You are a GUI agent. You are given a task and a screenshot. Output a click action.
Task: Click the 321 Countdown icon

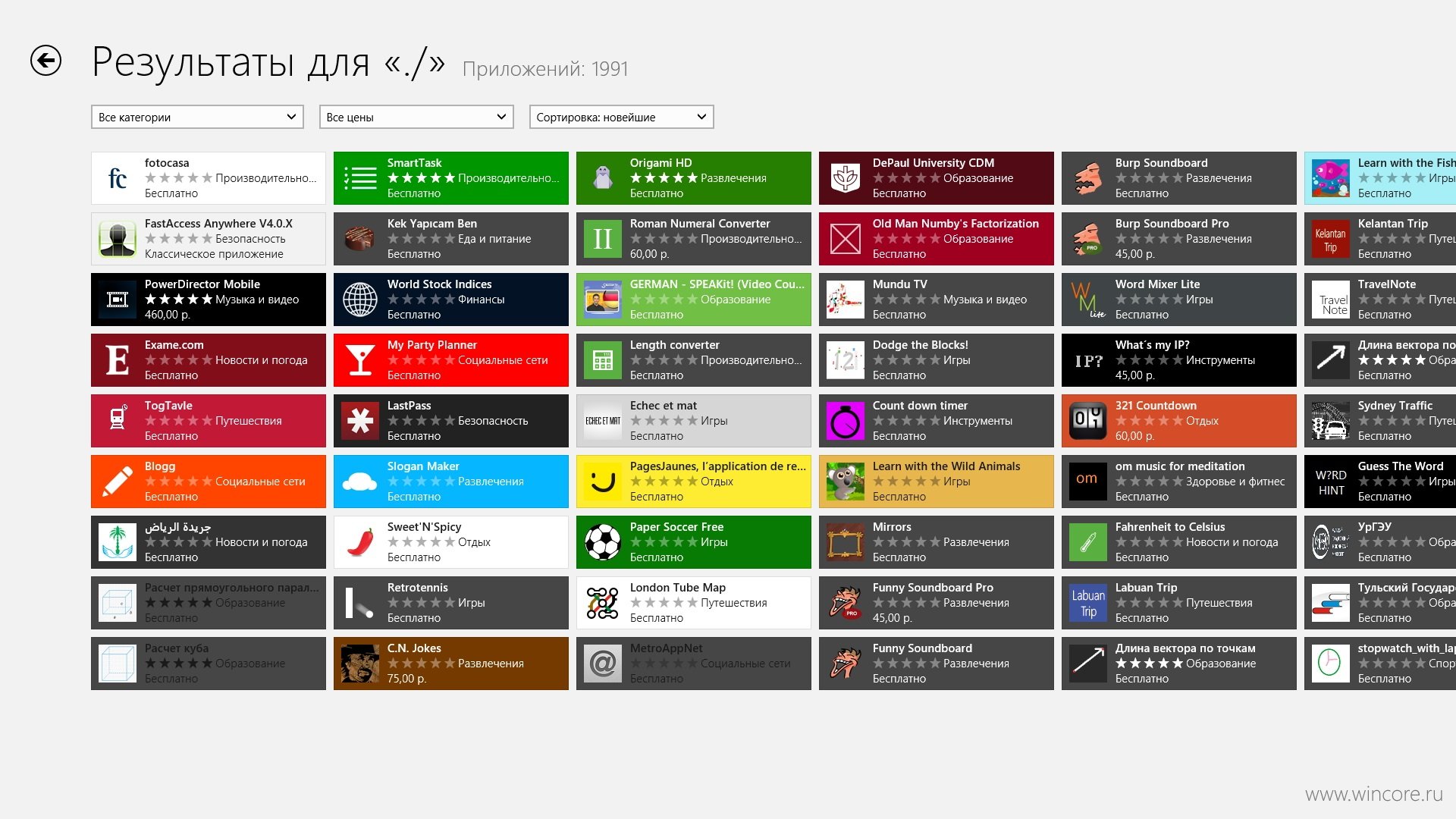click(1088, 421)
